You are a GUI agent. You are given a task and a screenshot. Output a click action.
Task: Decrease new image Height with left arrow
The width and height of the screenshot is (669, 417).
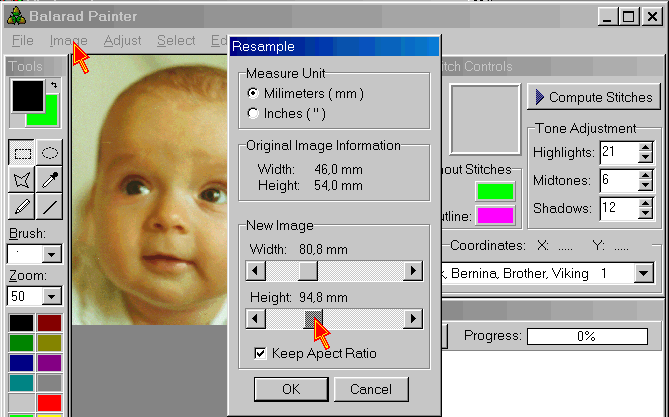point(256,319)
